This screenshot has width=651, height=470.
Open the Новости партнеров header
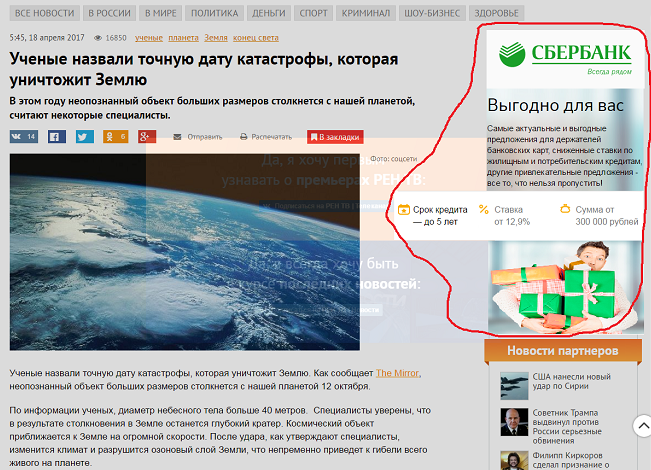point(563,351)
